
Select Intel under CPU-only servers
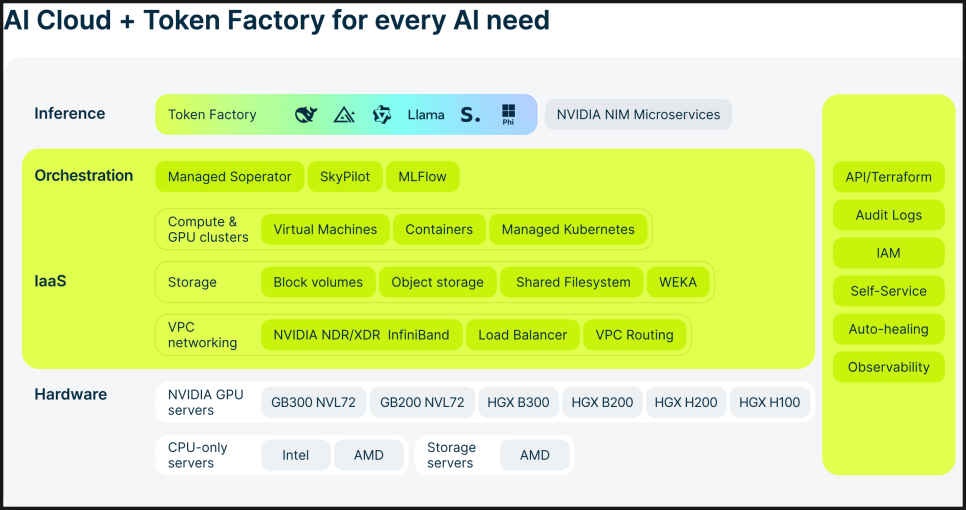click(x=295, y=455)
